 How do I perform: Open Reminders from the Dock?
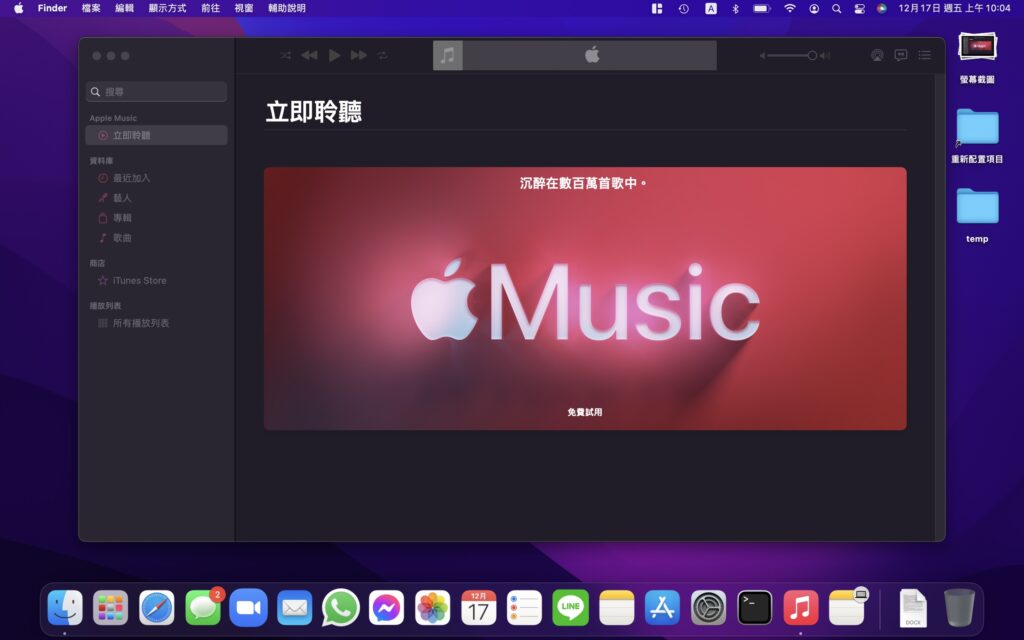[524, 607]
